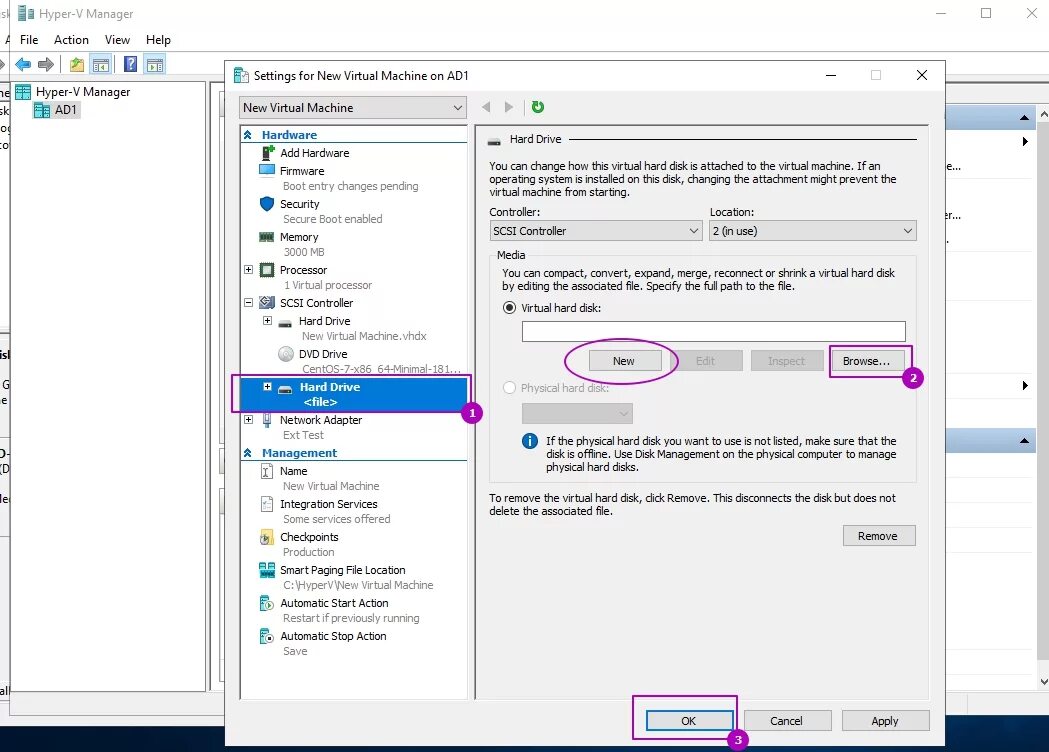
Task: Open Firmware settings icon
Action: [267, 170]
